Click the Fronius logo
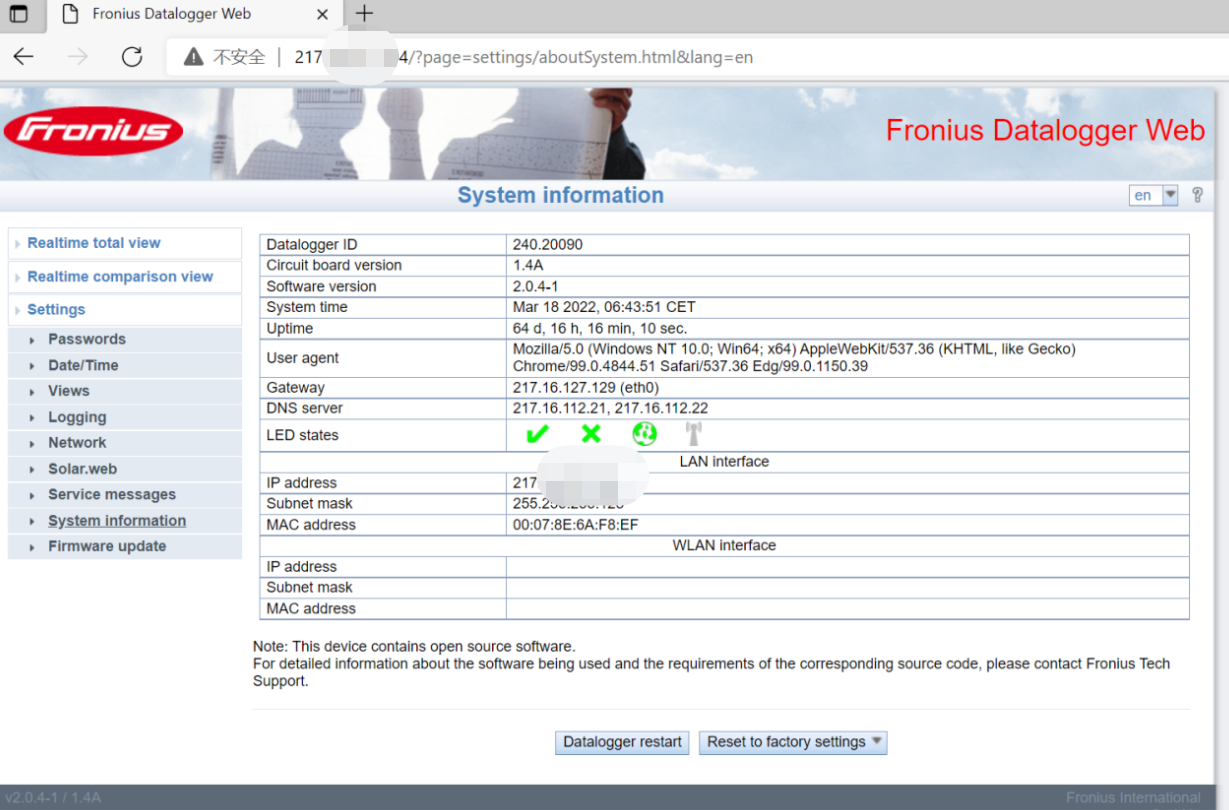Screen dimensions: 1229x810 [x=93, y=131]
